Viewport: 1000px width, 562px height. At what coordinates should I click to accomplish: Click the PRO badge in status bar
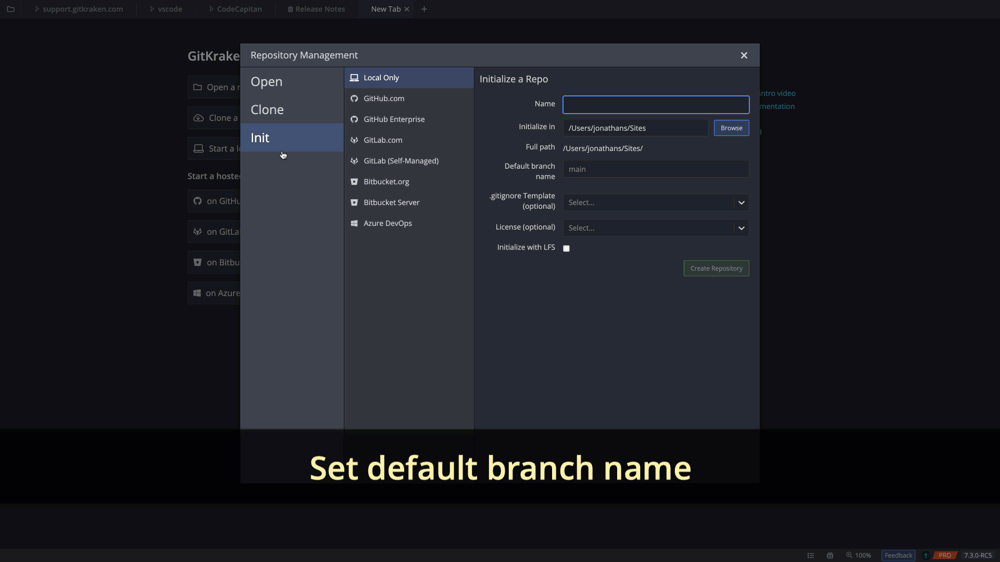click(x=945, y=556)
